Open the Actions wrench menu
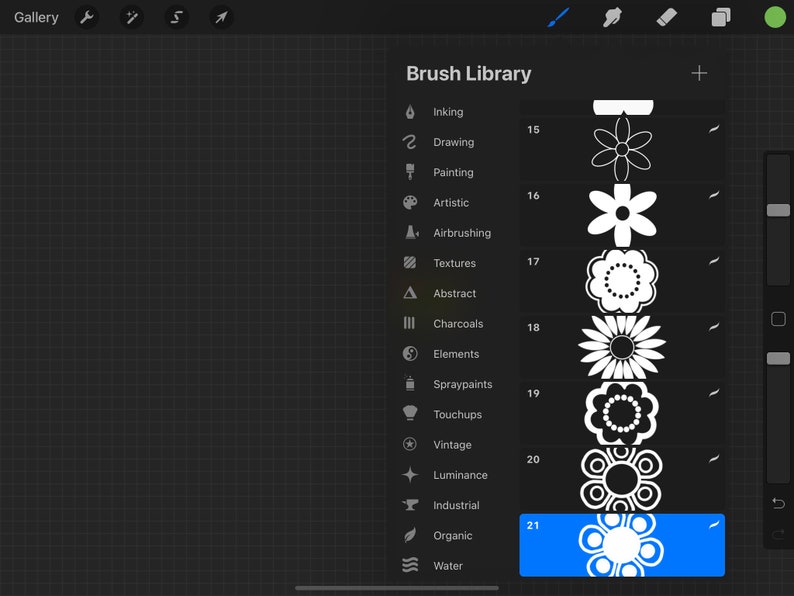 (x=87, y=18)
